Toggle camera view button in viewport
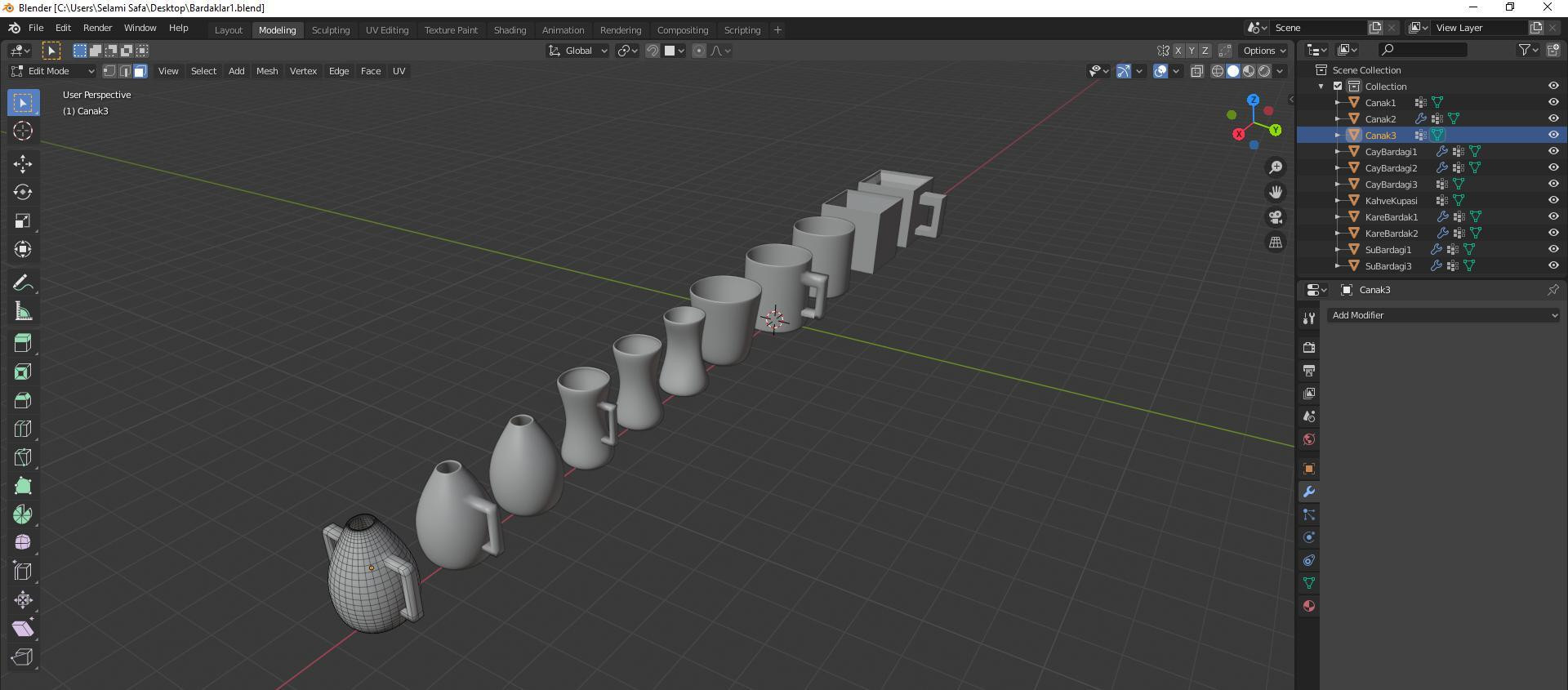Screen dimensions: 1568x690 coord(1275,217)
